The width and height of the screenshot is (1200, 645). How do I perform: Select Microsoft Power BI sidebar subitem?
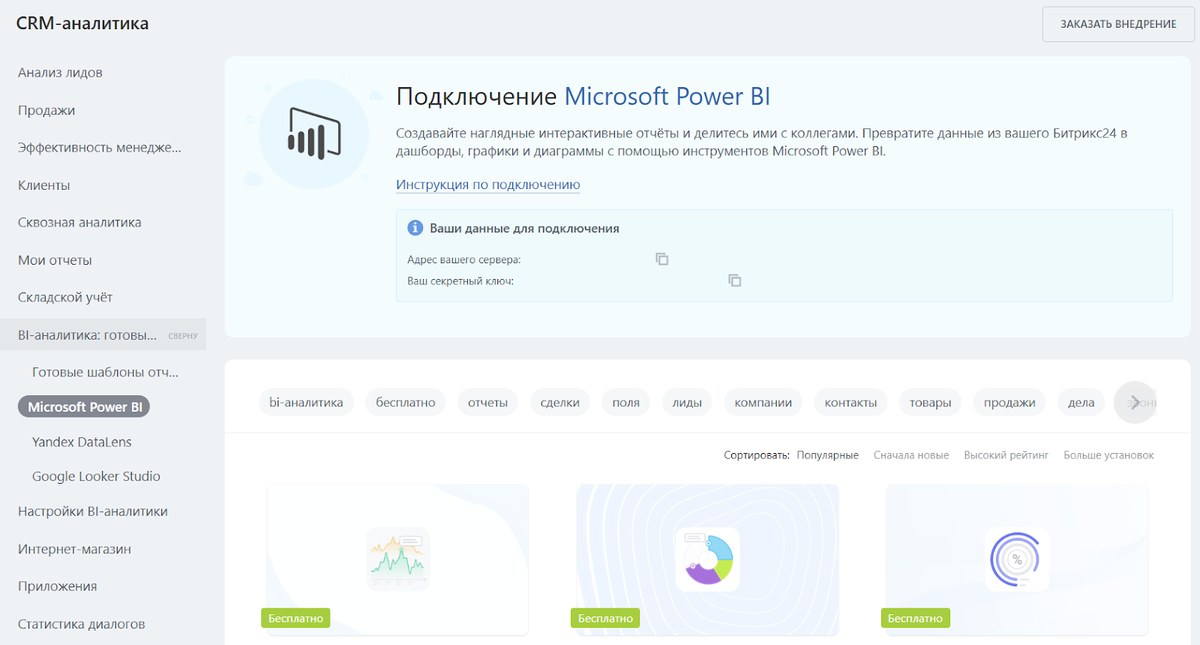tap(84, 407)
